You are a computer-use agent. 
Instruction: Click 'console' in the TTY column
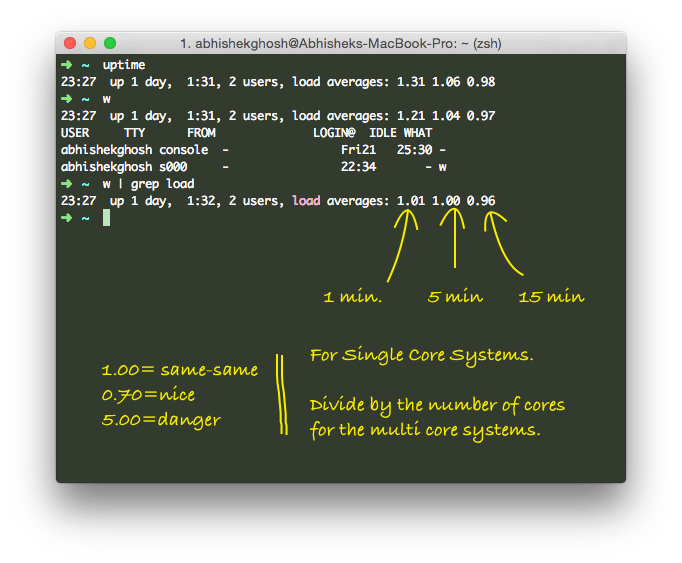(x=184, y=150)
